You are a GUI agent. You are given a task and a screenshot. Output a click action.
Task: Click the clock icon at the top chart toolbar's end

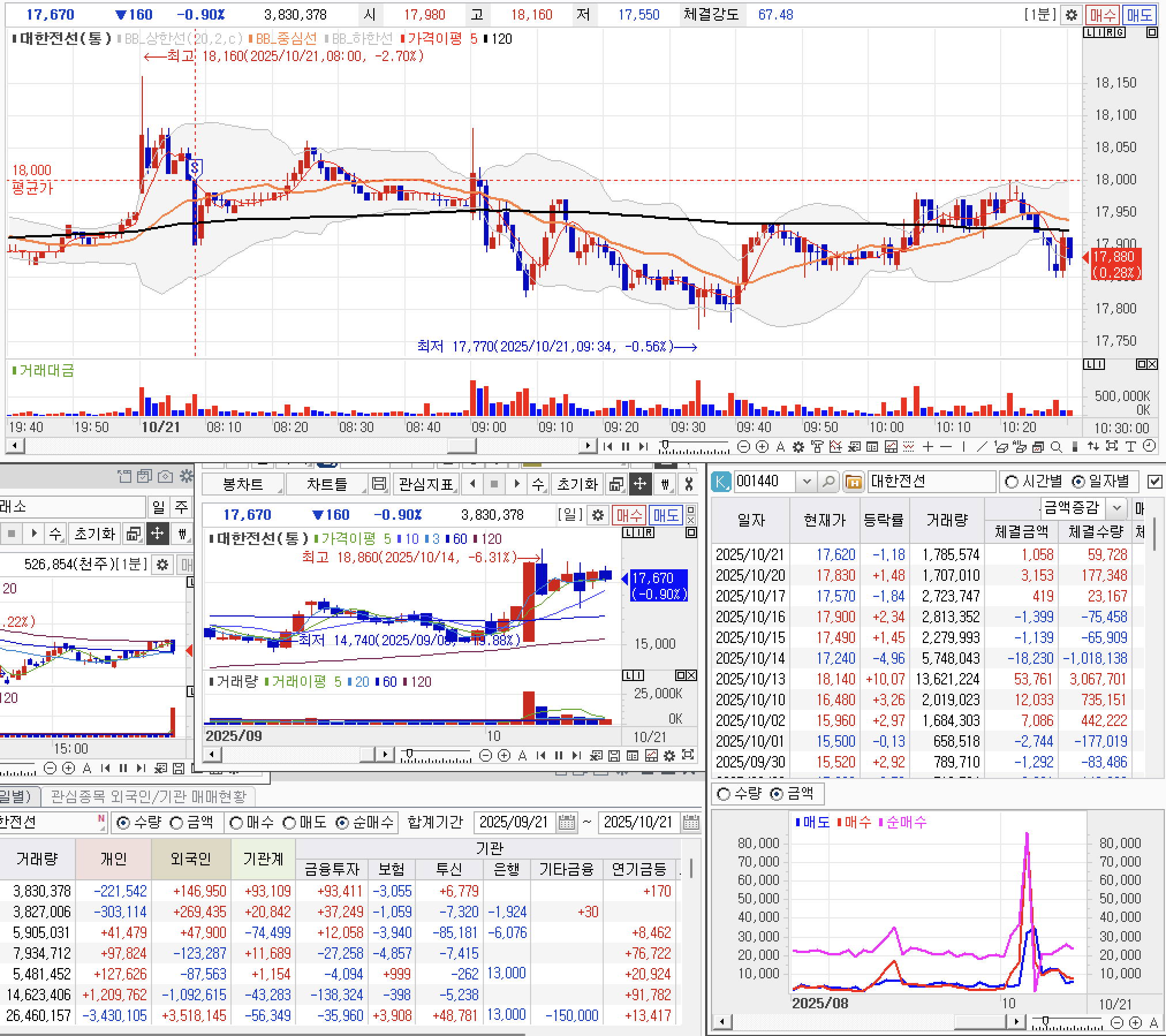point(1149,447)
